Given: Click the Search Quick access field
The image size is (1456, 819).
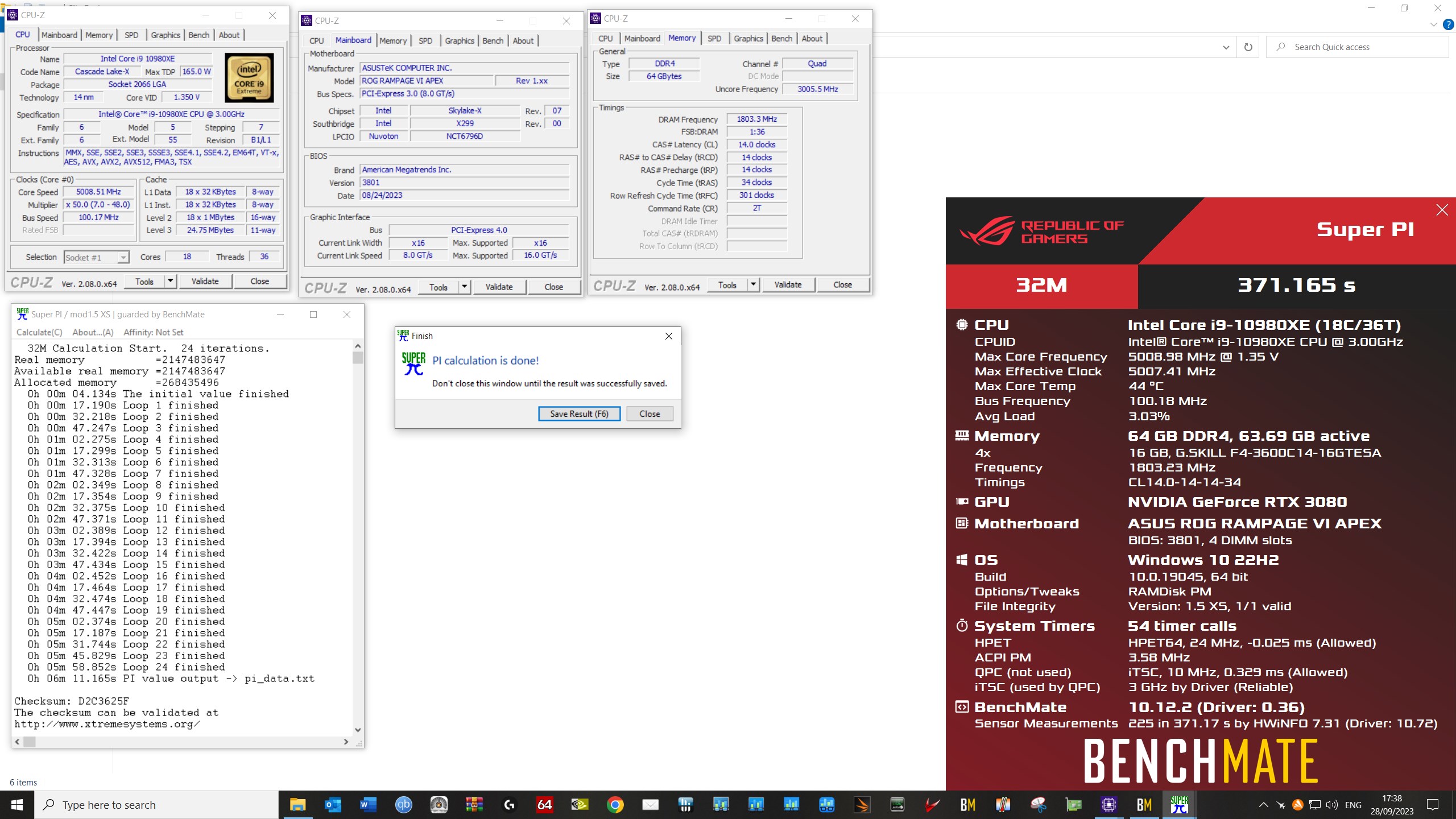Looking at the screenshot, I should click(x=1357, y=47).
